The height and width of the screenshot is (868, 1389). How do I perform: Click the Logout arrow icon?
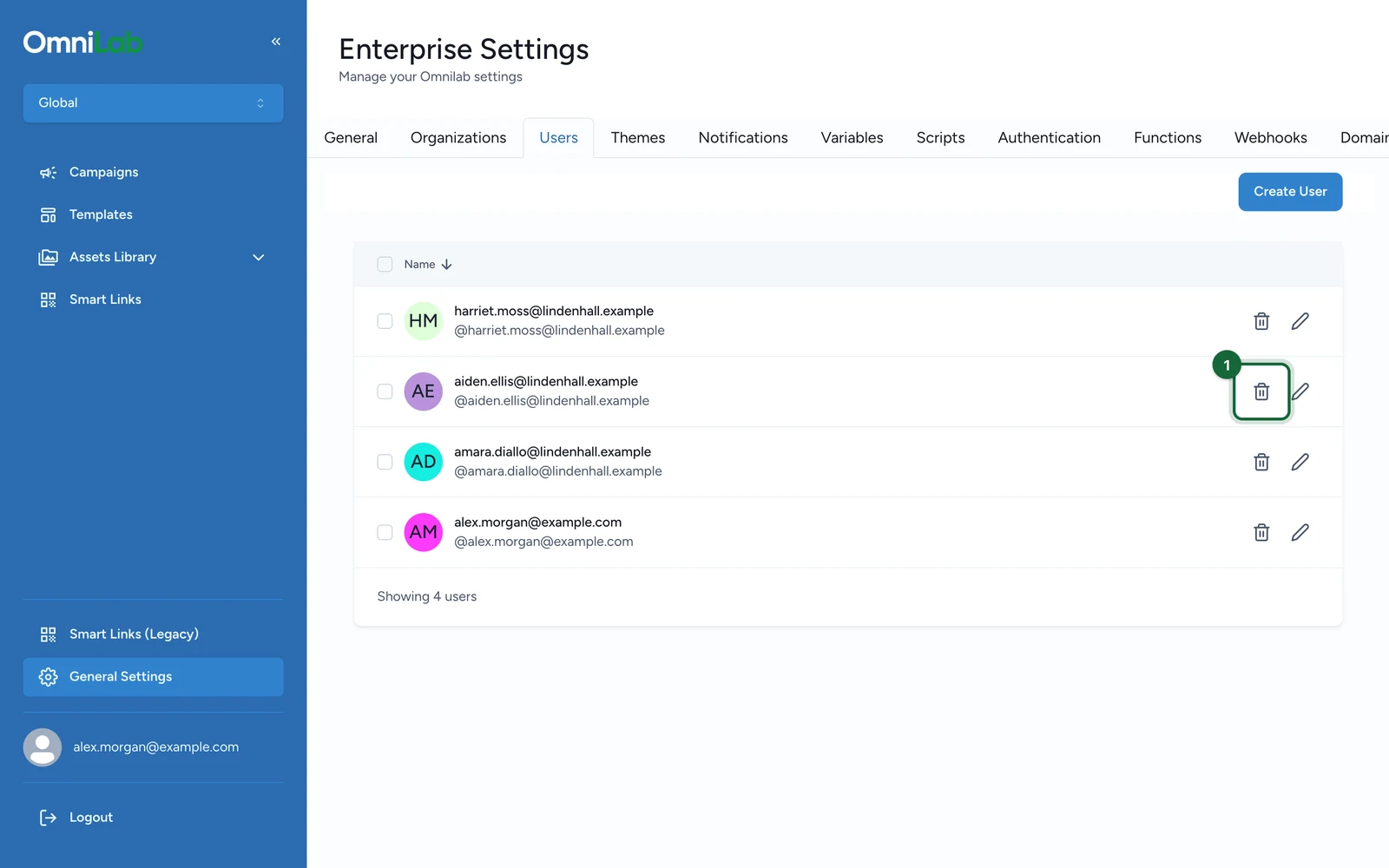pyautogui.click(x=48, y=818)
